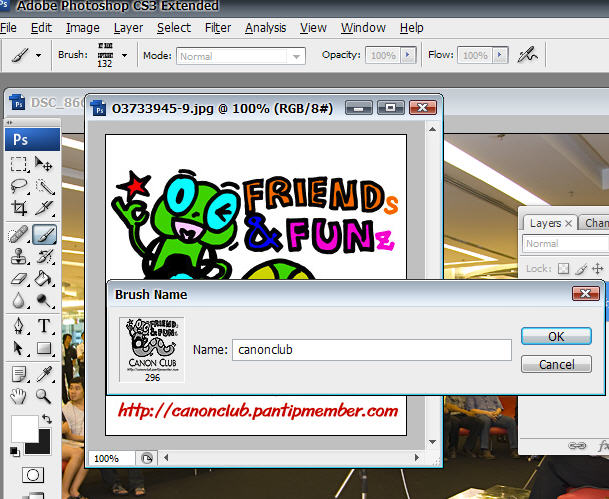Reset default foreground and background colors
Screen dimensions: 609x499
pyautogui.click(x=15, y=452)
